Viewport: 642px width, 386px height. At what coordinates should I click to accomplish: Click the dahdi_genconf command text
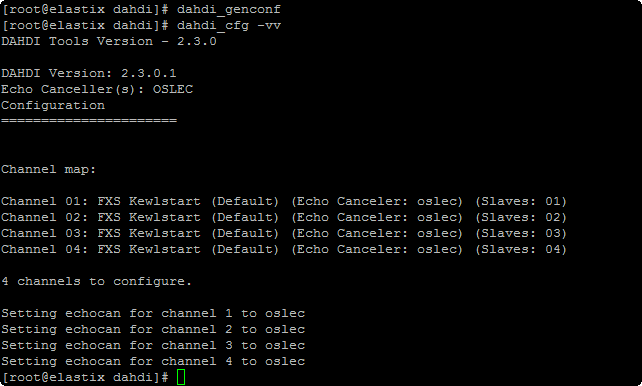pyautogui.click(x=229, y=10)
